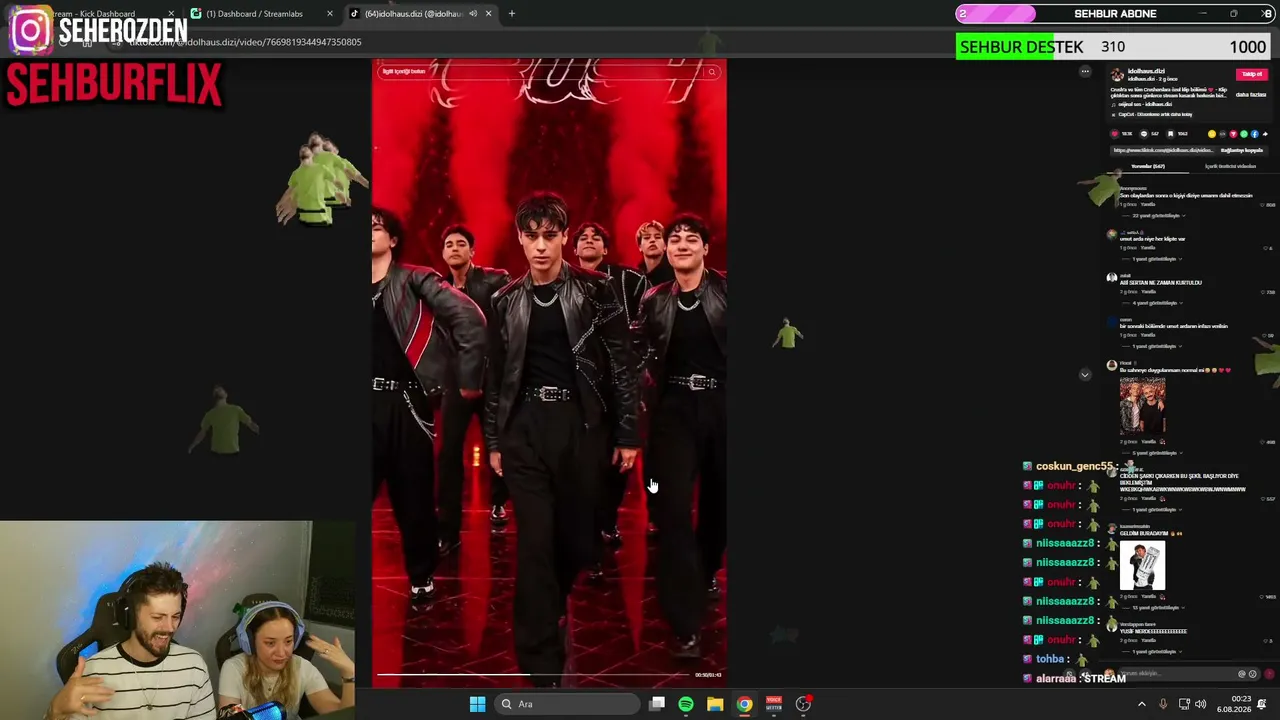Screen dimensions: 1280x720
Task: Open Spotify from the taskbar
Action: 686,704
